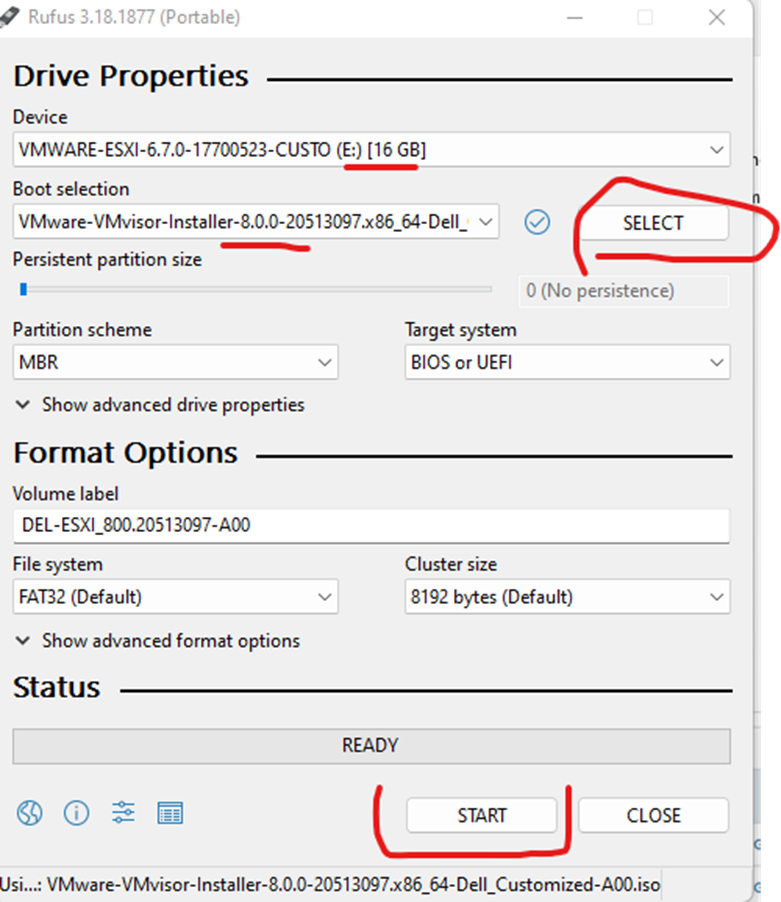
Task: Open the language selection globe icon
Action: (x=29, y=813)
